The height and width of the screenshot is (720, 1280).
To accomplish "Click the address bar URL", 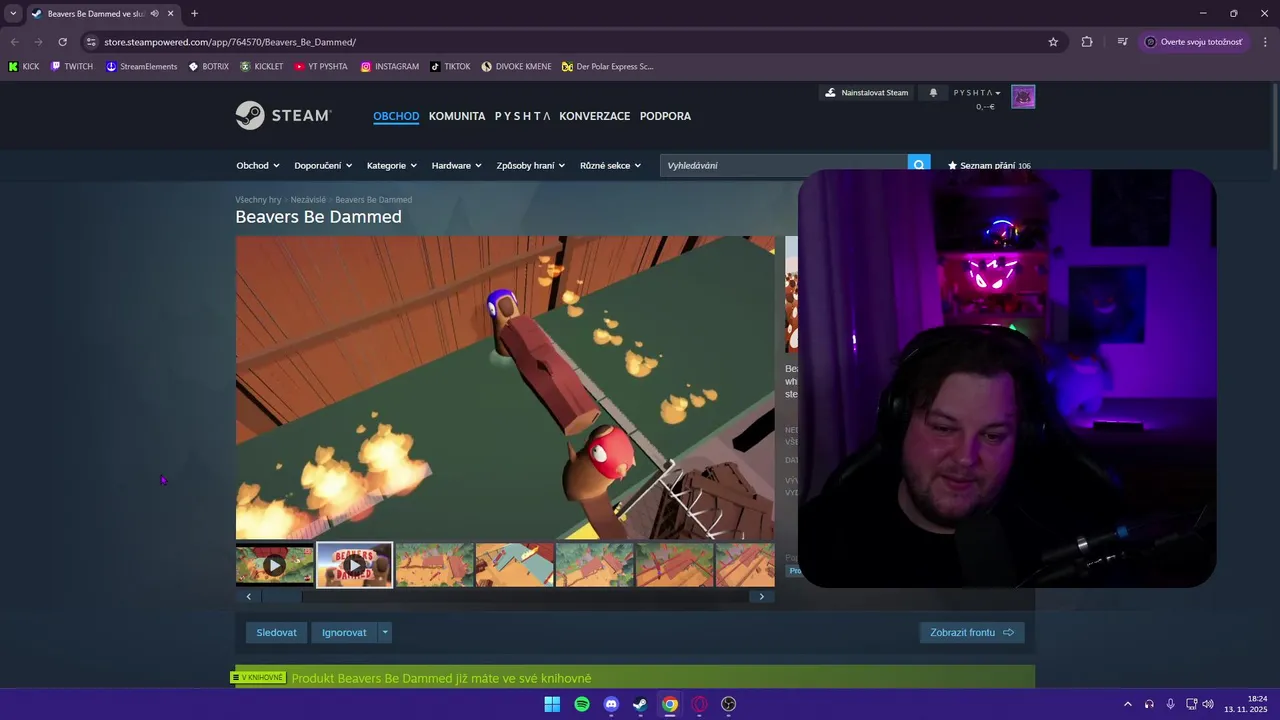I will click(230, 42).
